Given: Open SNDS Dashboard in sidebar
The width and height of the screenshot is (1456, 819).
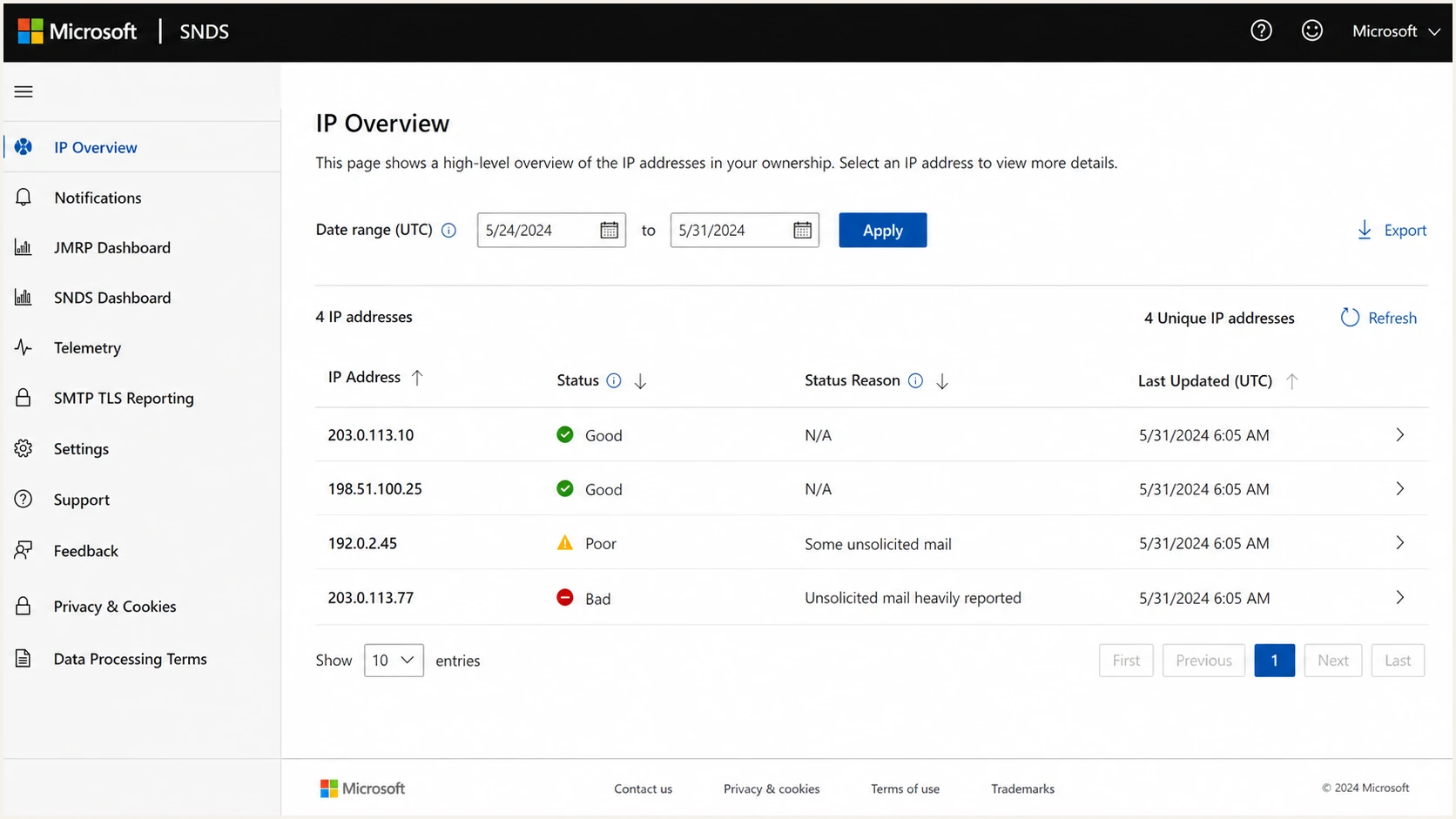Looking at the screenshot, I should (142, 298).
